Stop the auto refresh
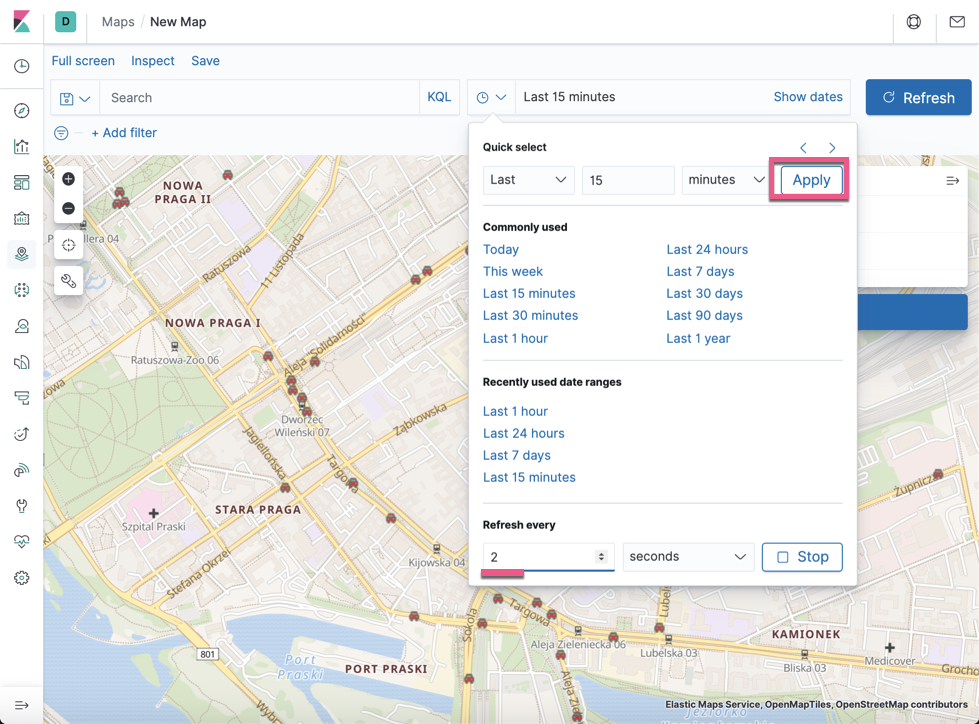979x724 pixels. tap(802, 557)
